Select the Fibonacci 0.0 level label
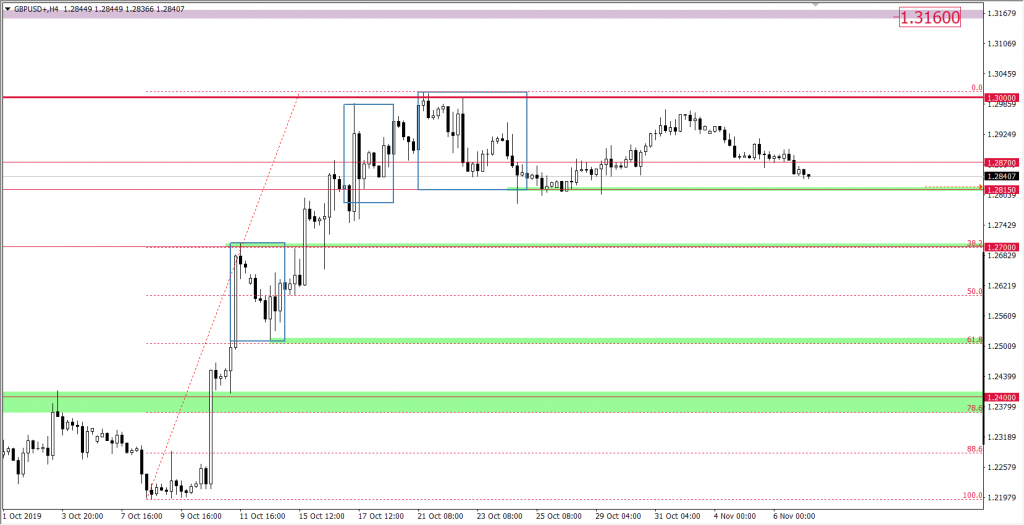Image resolution: width=1024 pixels, height=525 pixels. click(976, 88)
